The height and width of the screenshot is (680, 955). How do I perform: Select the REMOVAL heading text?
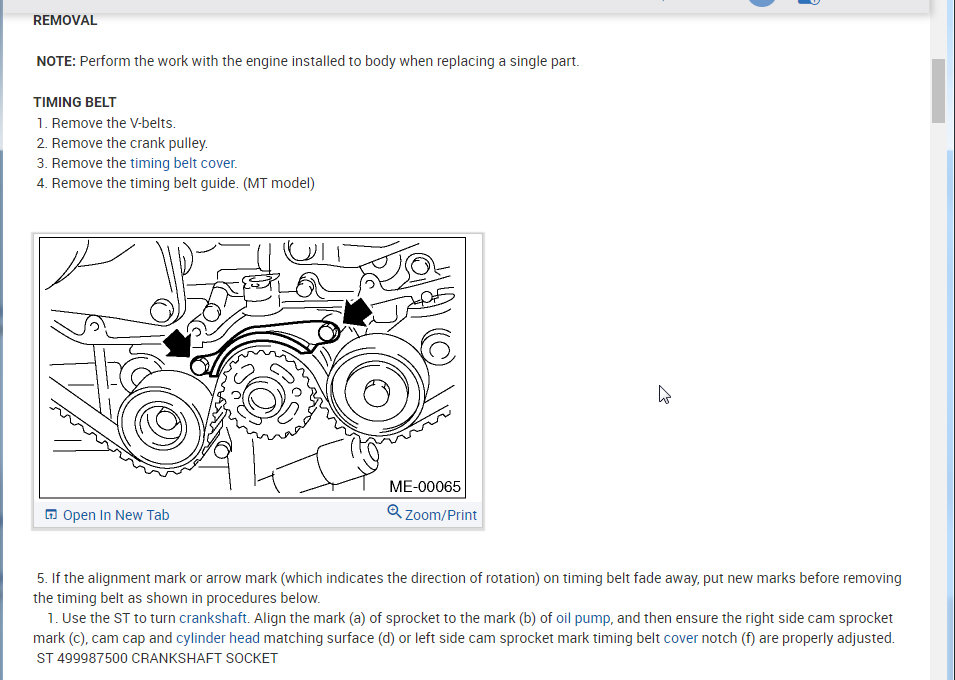[x=65, y=20]
